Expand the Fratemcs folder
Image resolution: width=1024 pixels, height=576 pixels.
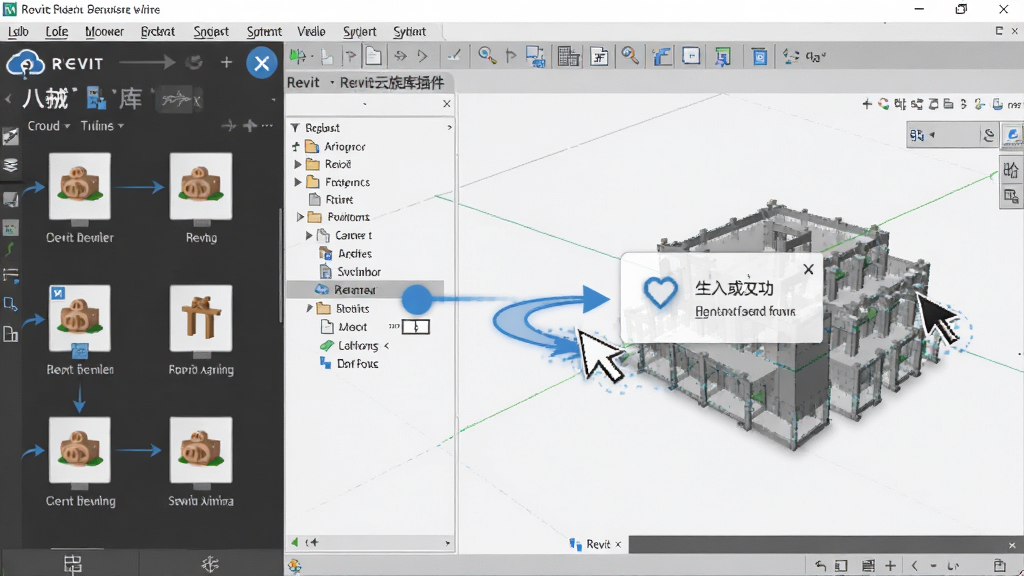click(298, 182)
